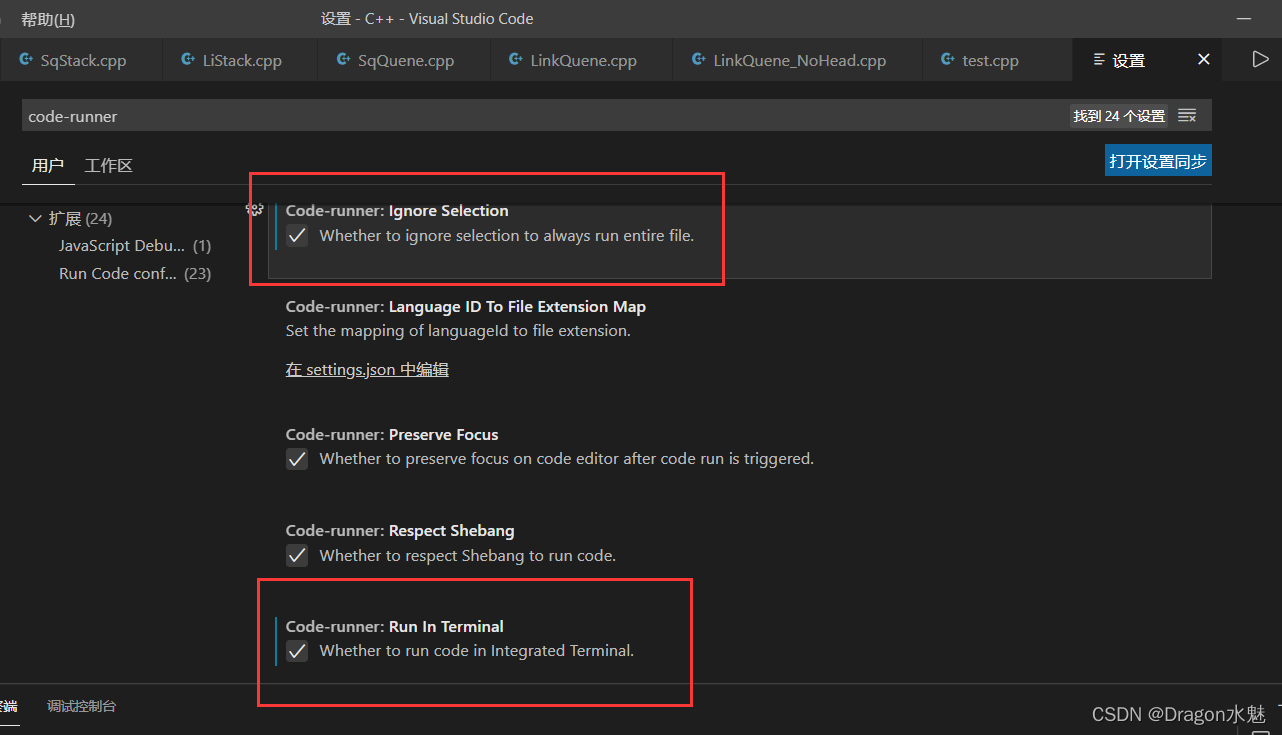Click the C++ file icon on SqQuene.cpp tab
1282x735 pixels.
[x=344, y=60]
